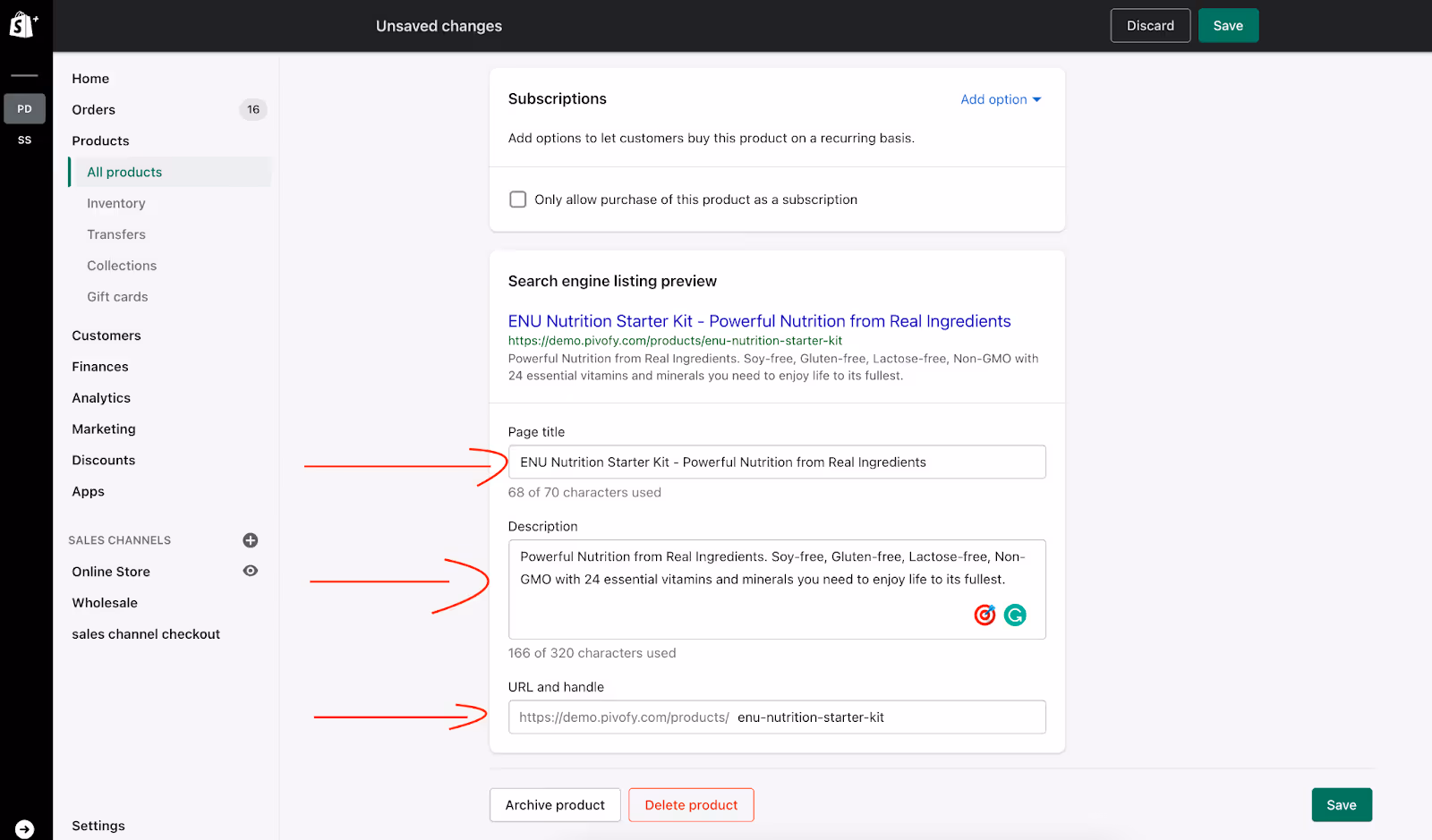1432x840 pixels.
Task: Open Online Store channel
Action: [111, 572]
